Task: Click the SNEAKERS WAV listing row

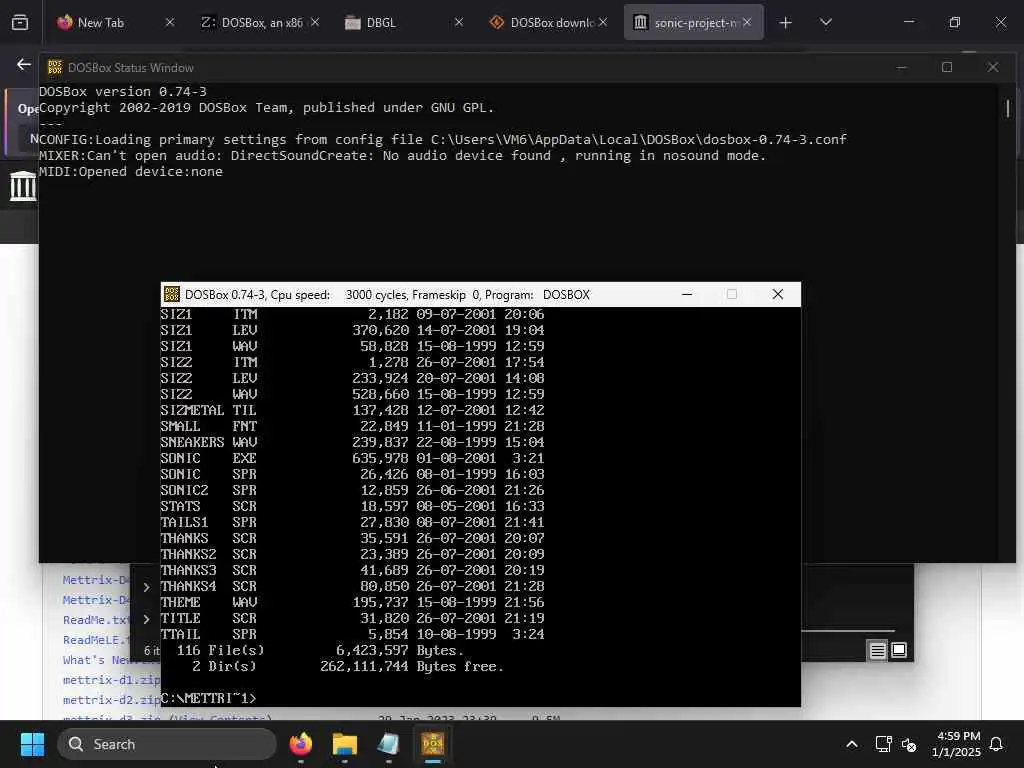Action: click(353, 442)
